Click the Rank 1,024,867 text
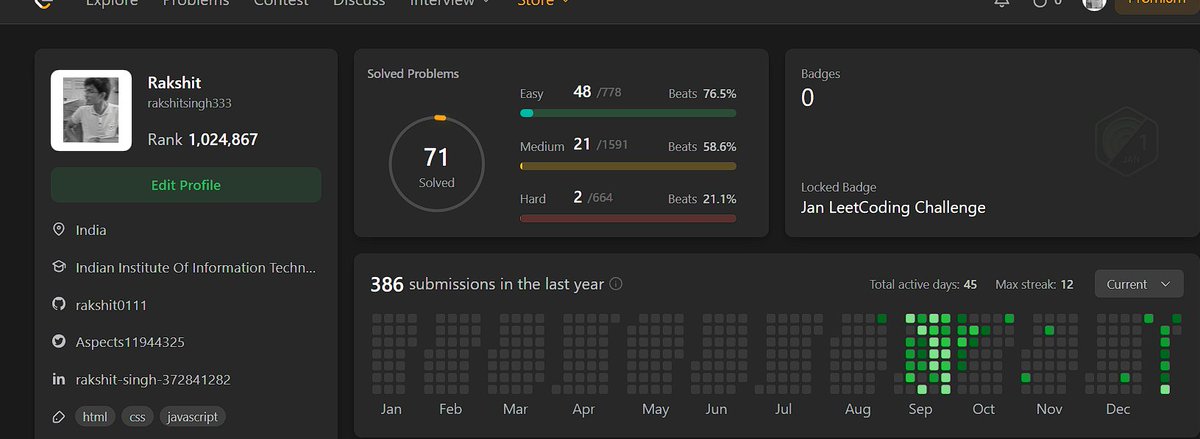 click(x=203, y=140)
